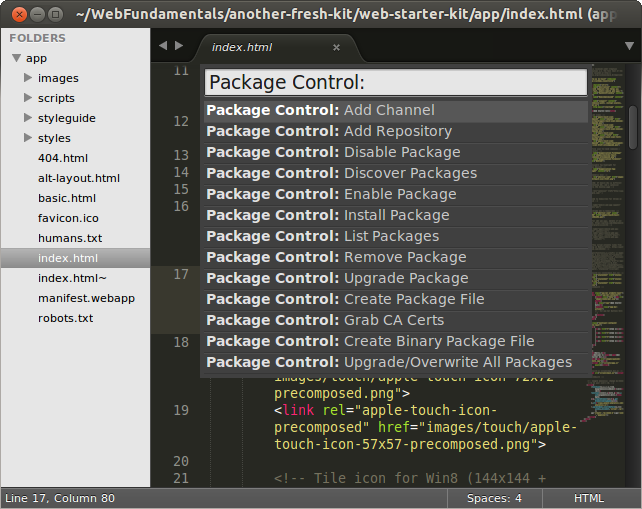Open 404.html from the sidebar
Viewport: 642px width, 509px height.
click(x=62, y=158)
